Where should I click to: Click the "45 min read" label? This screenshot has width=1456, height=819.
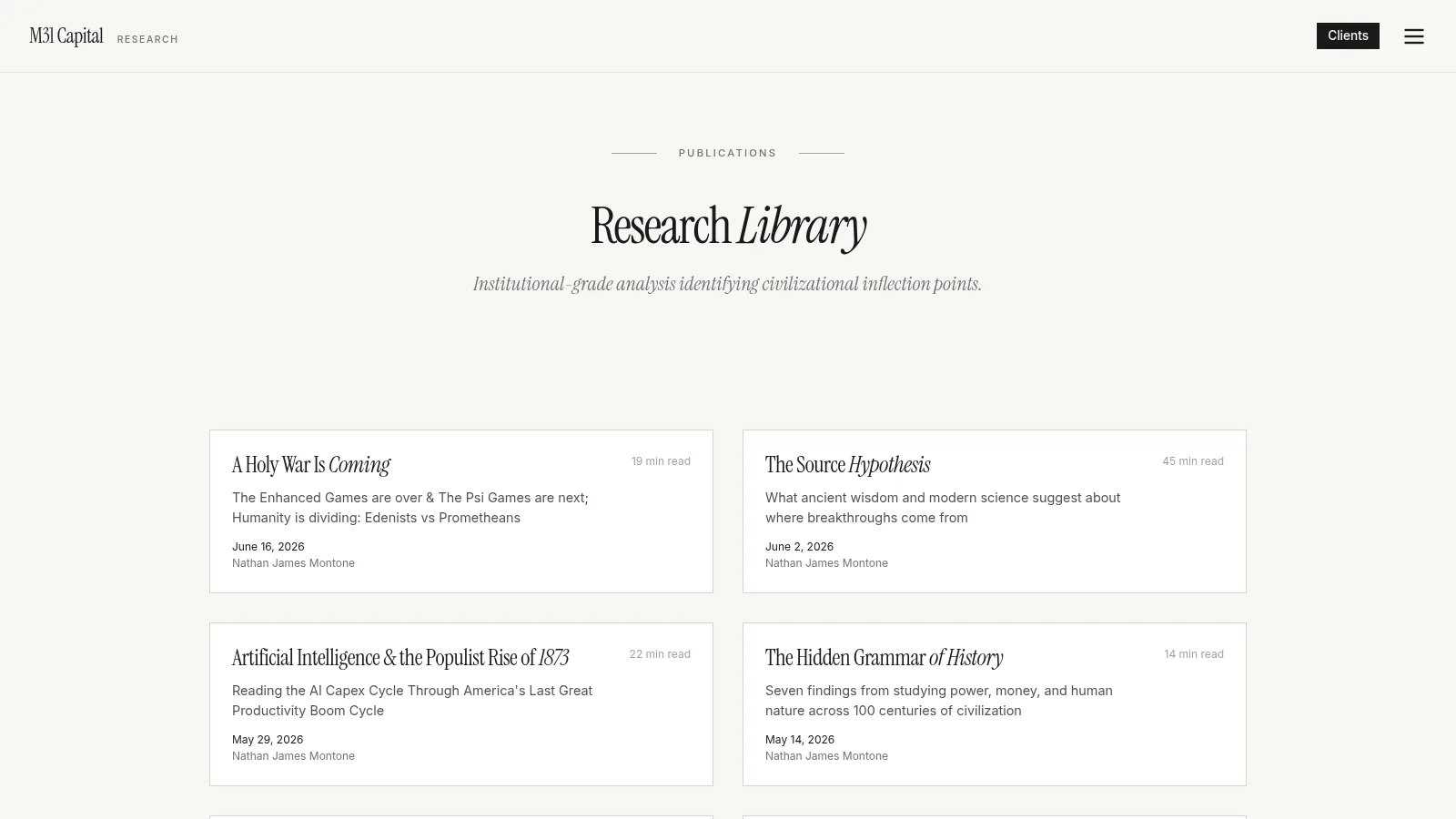1193,461
